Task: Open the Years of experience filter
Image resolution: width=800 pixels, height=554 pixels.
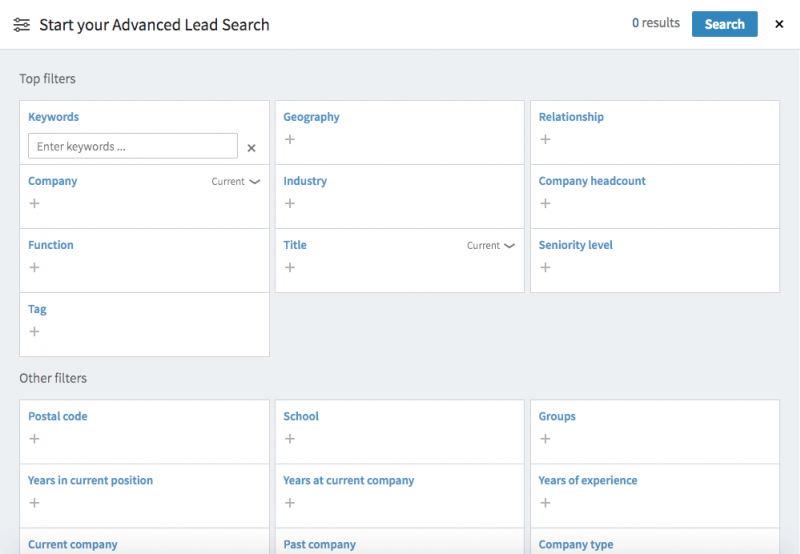Action: pos(587,480)
